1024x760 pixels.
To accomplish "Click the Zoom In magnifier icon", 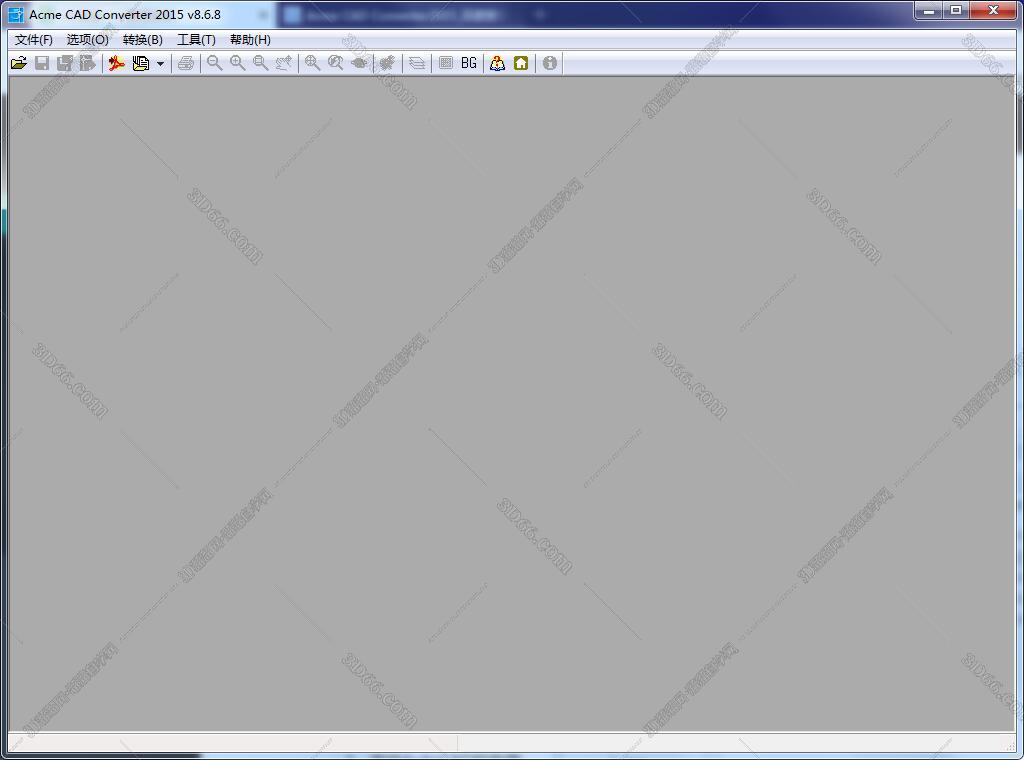I will point(238,63).
